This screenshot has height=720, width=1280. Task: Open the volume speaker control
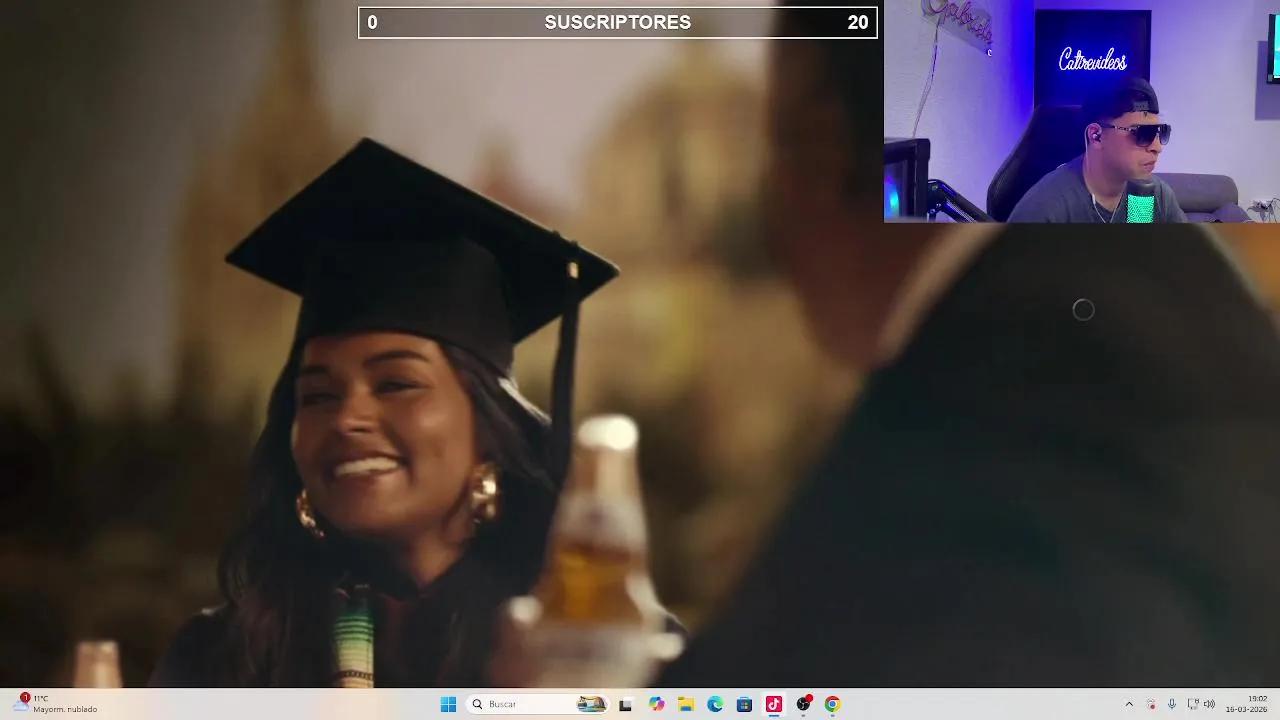tap(1209, 704)
